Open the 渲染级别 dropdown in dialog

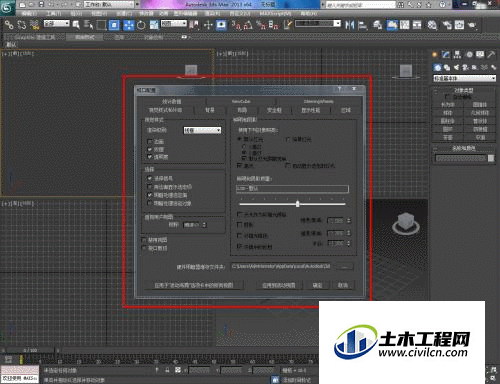pyautogui.click(x=202, y=130)
